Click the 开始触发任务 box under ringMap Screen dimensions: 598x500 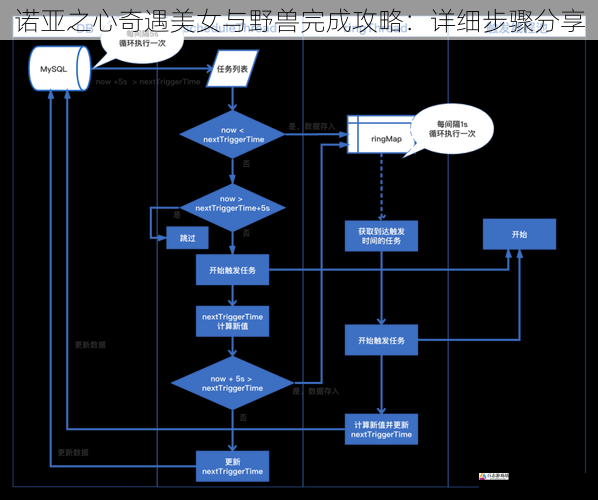[x=381, y=340]
